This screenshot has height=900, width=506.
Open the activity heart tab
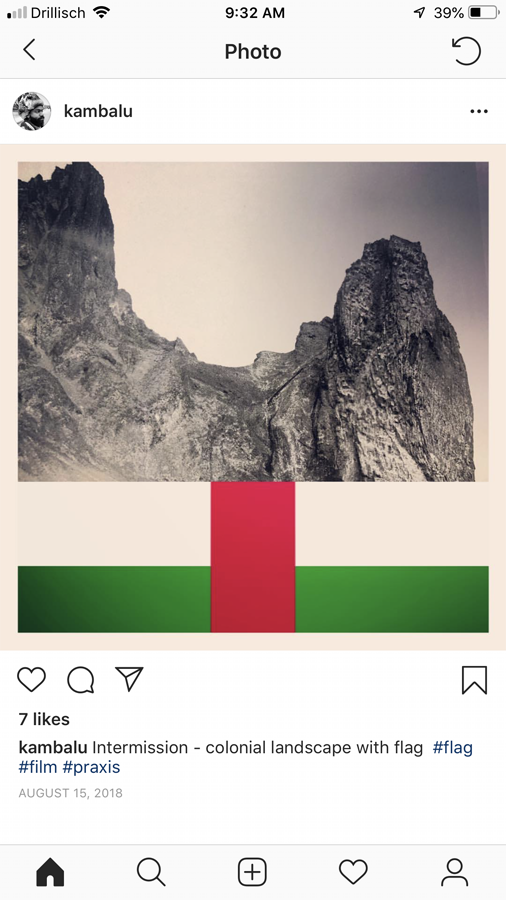pos(353,872)
